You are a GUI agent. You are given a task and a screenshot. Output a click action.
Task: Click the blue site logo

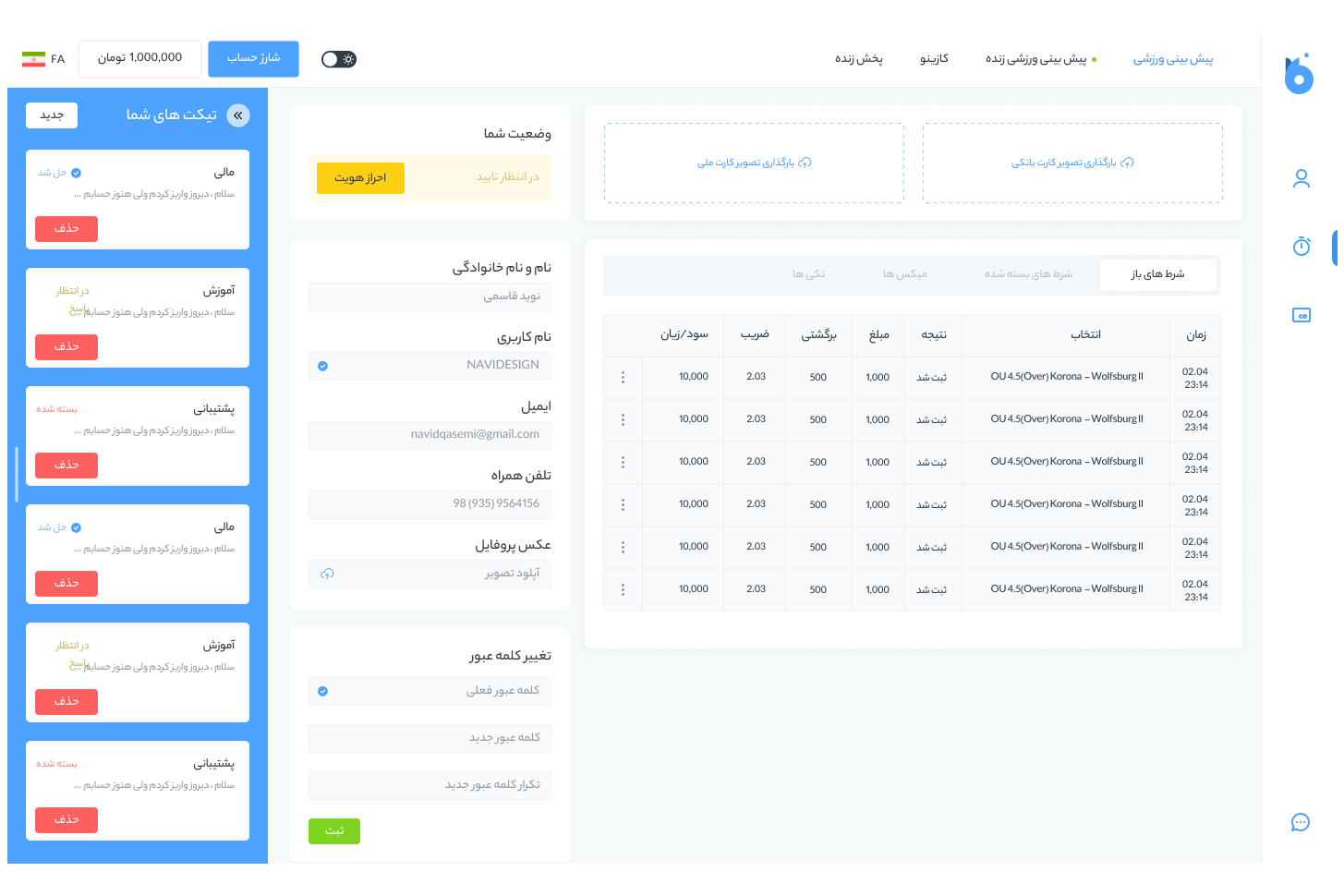[1299, 76]
